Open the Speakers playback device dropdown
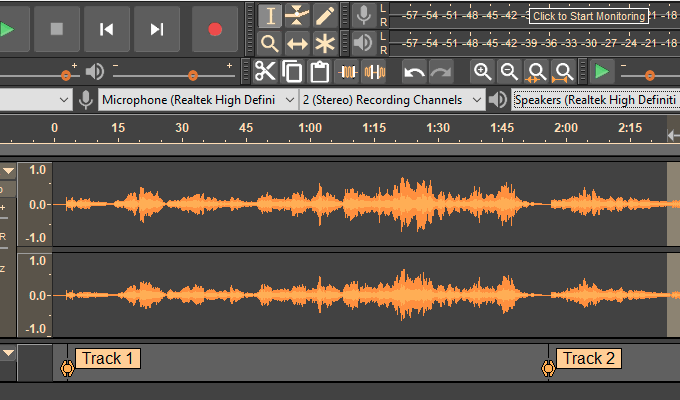The image size is (680, 400). (595, 100)
